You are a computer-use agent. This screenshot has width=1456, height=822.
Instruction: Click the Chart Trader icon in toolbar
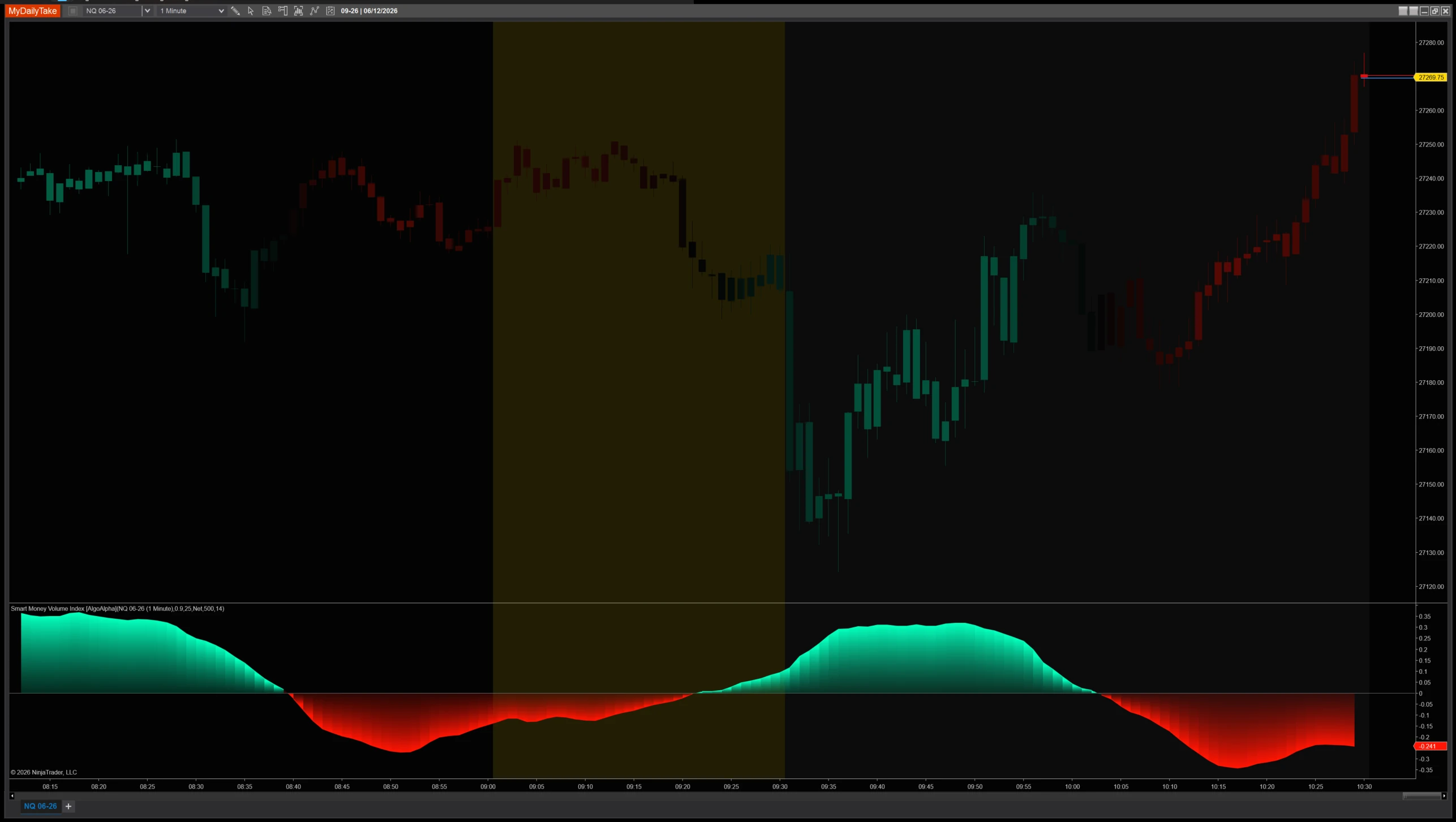pos(283,11)
